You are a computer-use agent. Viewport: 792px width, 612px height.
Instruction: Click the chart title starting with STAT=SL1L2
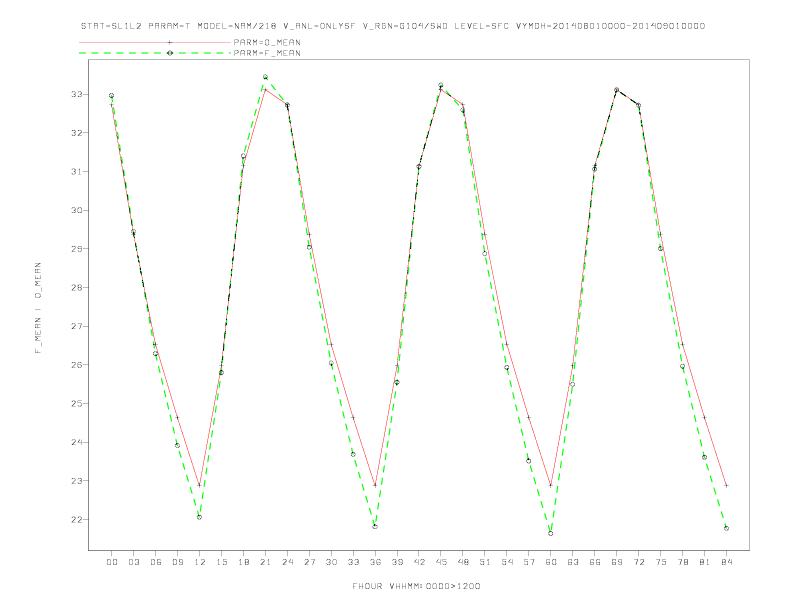[x=392, y=26]
